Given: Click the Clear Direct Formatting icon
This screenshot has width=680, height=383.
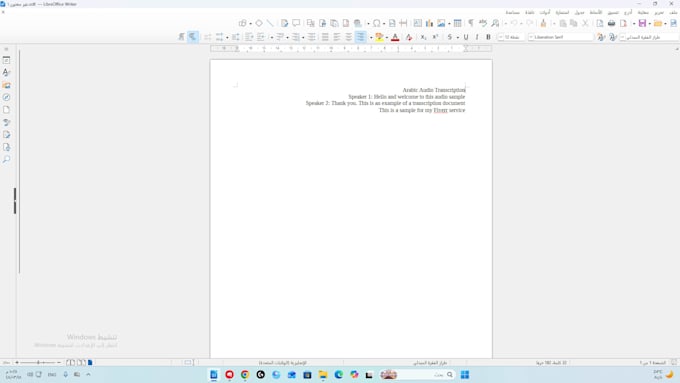Looking at the screenshot, I should pos(409,37).
